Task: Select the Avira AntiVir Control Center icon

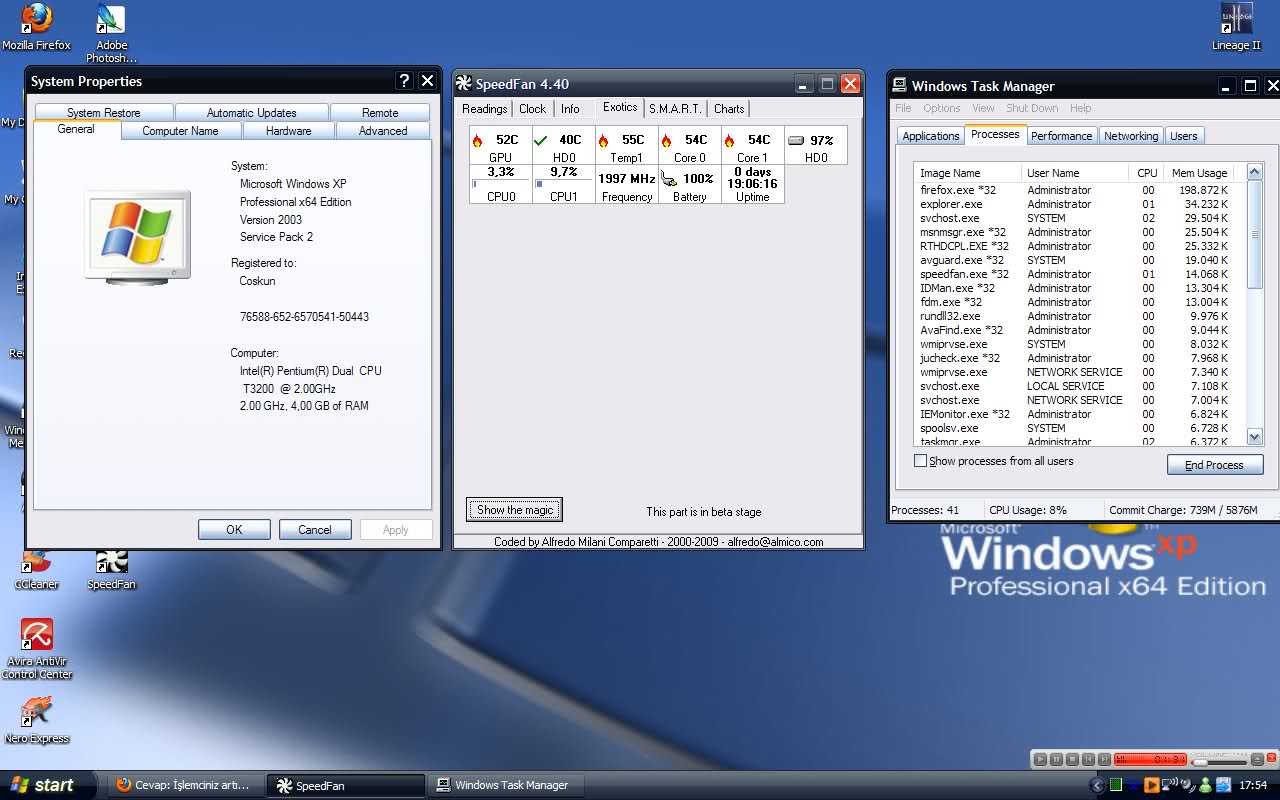Action: [37, 650]
